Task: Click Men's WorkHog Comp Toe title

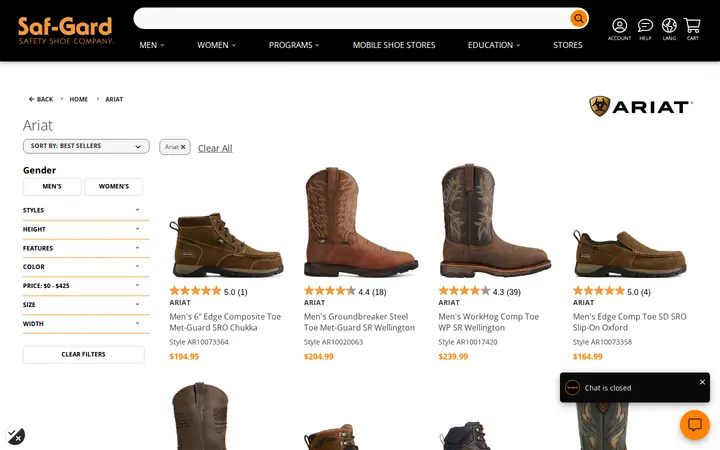Action: [489, 322]
